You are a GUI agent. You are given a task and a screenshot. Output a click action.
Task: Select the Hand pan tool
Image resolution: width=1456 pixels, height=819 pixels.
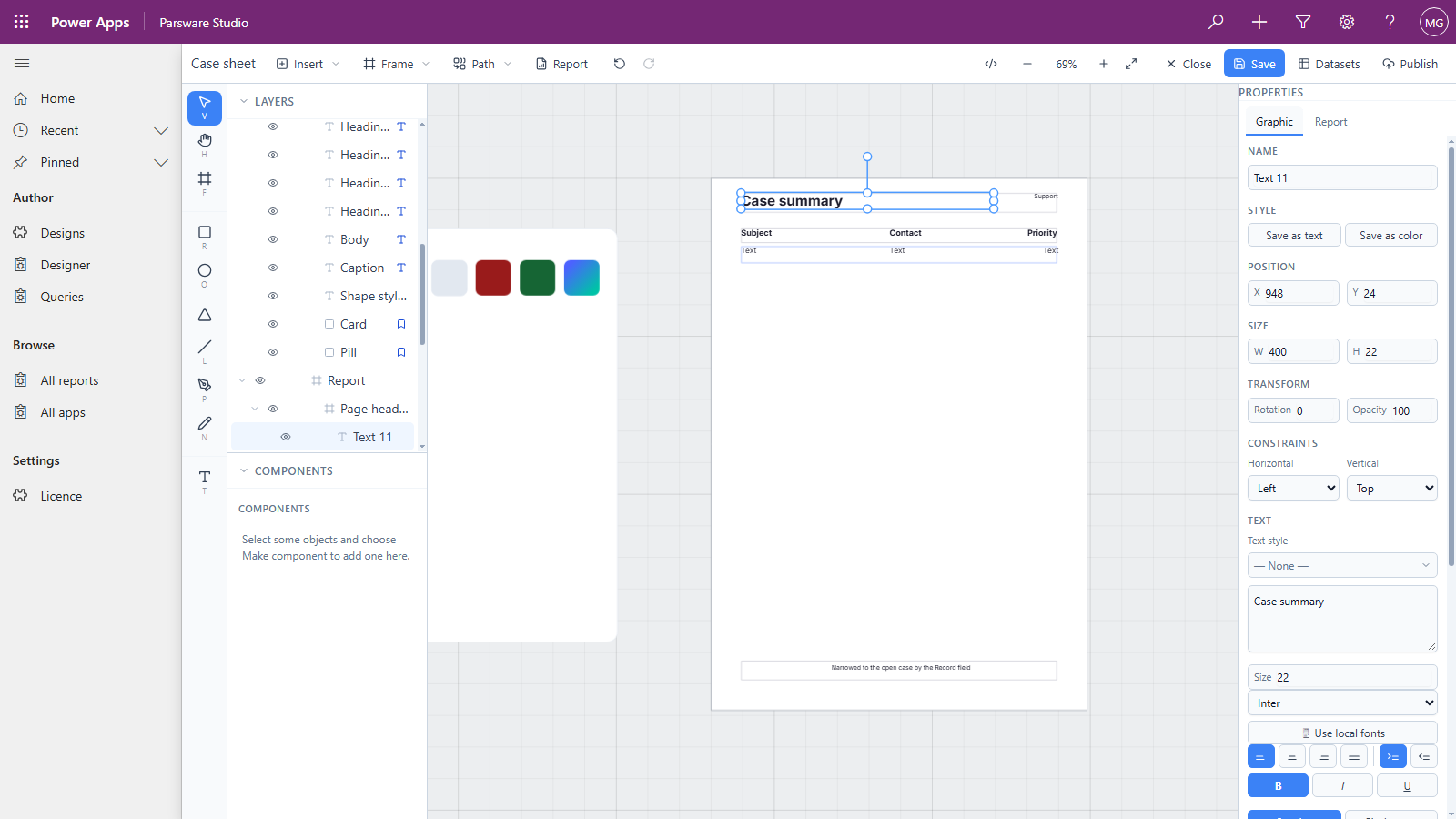tap(205, 145)
